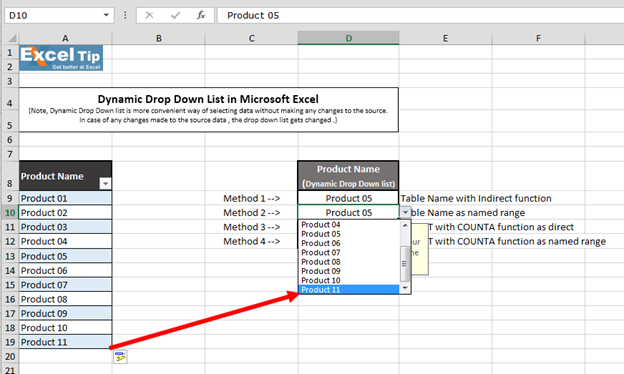Select row 10 header
This screenshot has height=374, width=624.
pos(10,213)
